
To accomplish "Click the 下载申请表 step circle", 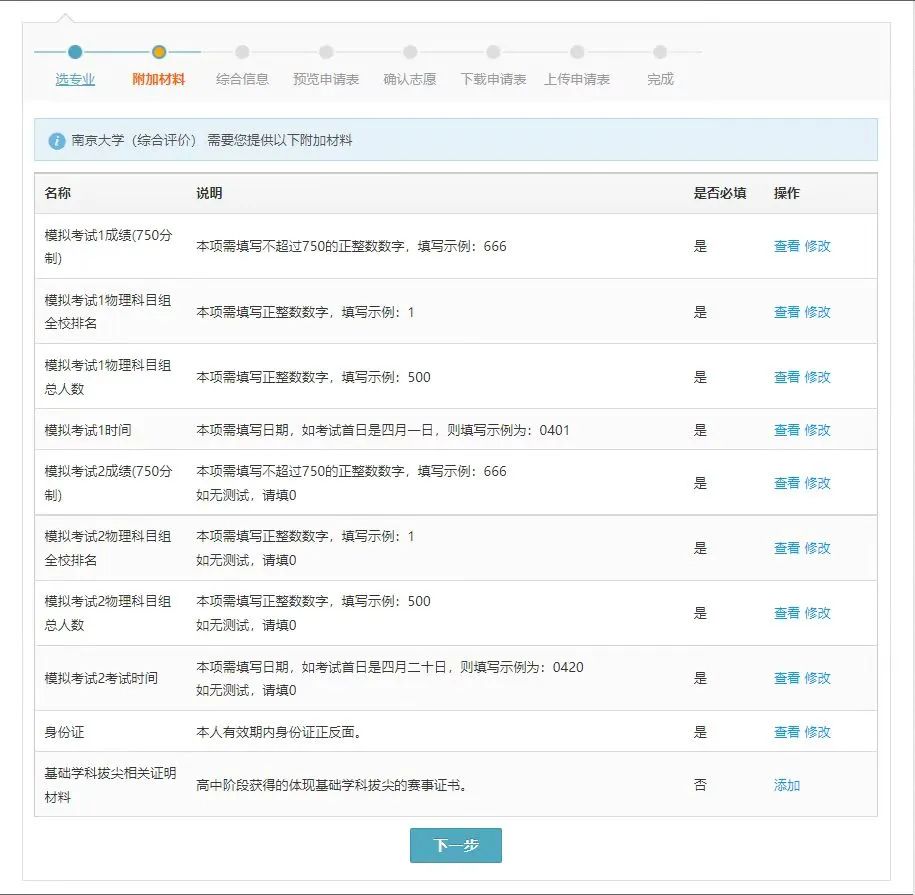I will click(x=493, y=52).
